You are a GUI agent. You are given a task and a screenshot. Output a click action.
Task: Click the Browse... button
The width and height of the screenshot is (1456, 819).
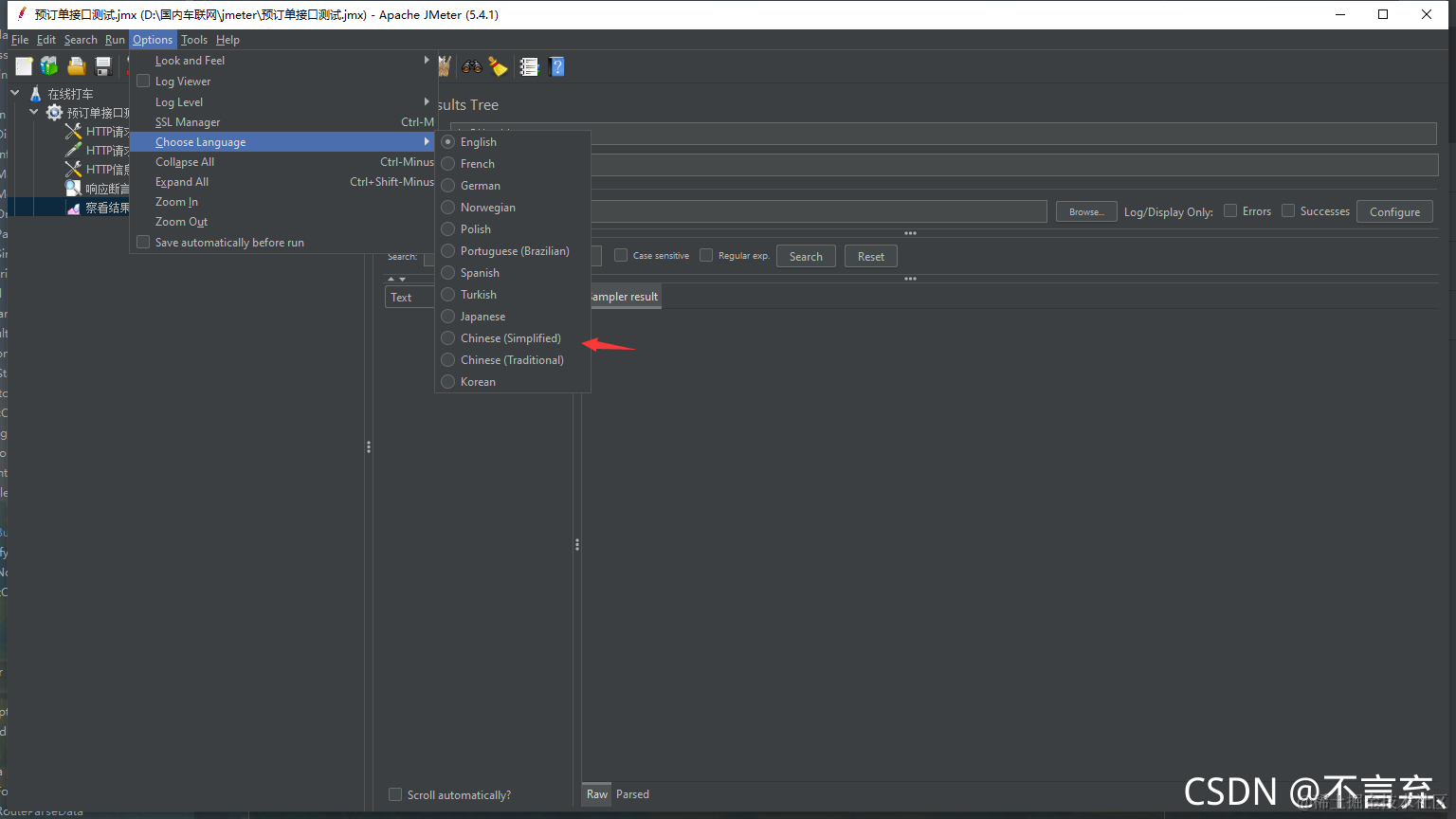click(x=1086, y=211)
